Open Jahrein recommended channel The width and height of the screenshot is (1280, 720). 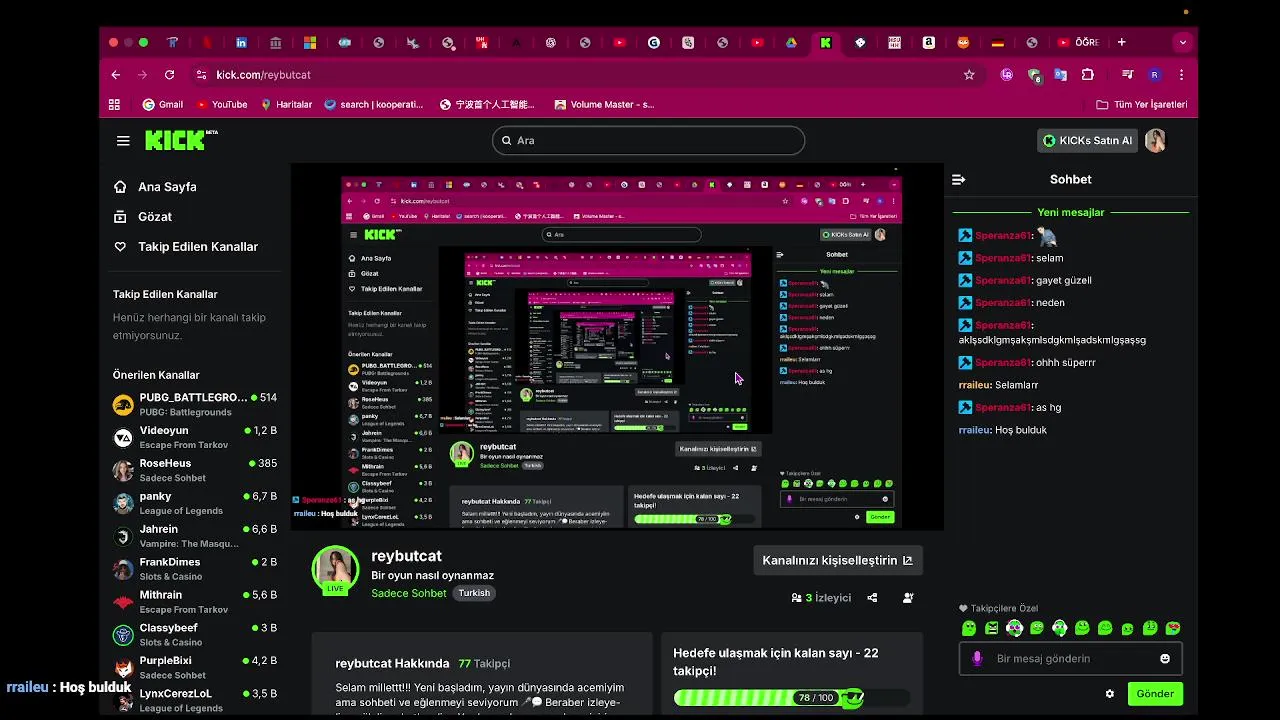pos(195,536)
